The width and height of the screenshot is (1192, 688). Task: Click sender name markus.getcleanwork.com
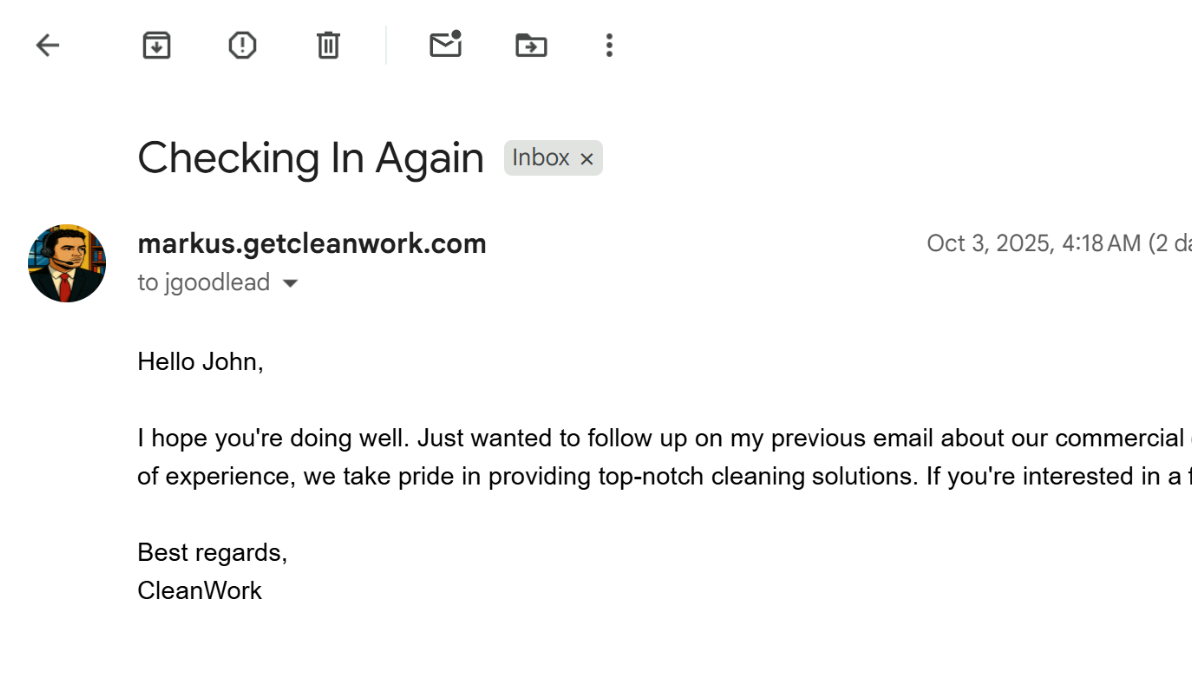pyautogui.click(x=311, y=244)
